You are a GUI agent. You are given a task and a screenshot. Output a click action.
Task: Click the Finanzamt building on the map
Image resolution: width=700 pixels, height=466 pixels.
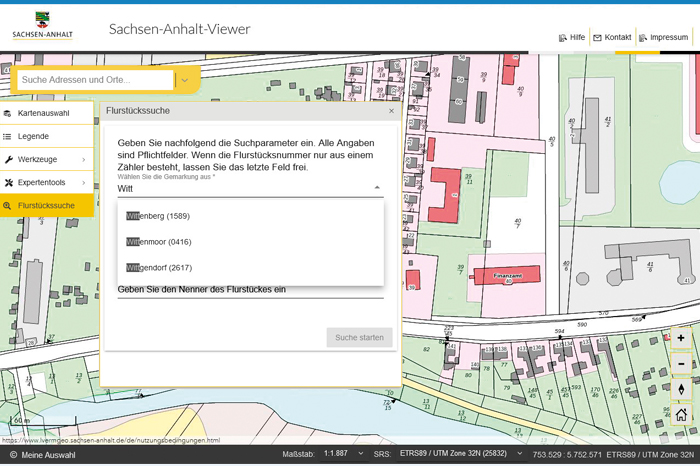507,275
